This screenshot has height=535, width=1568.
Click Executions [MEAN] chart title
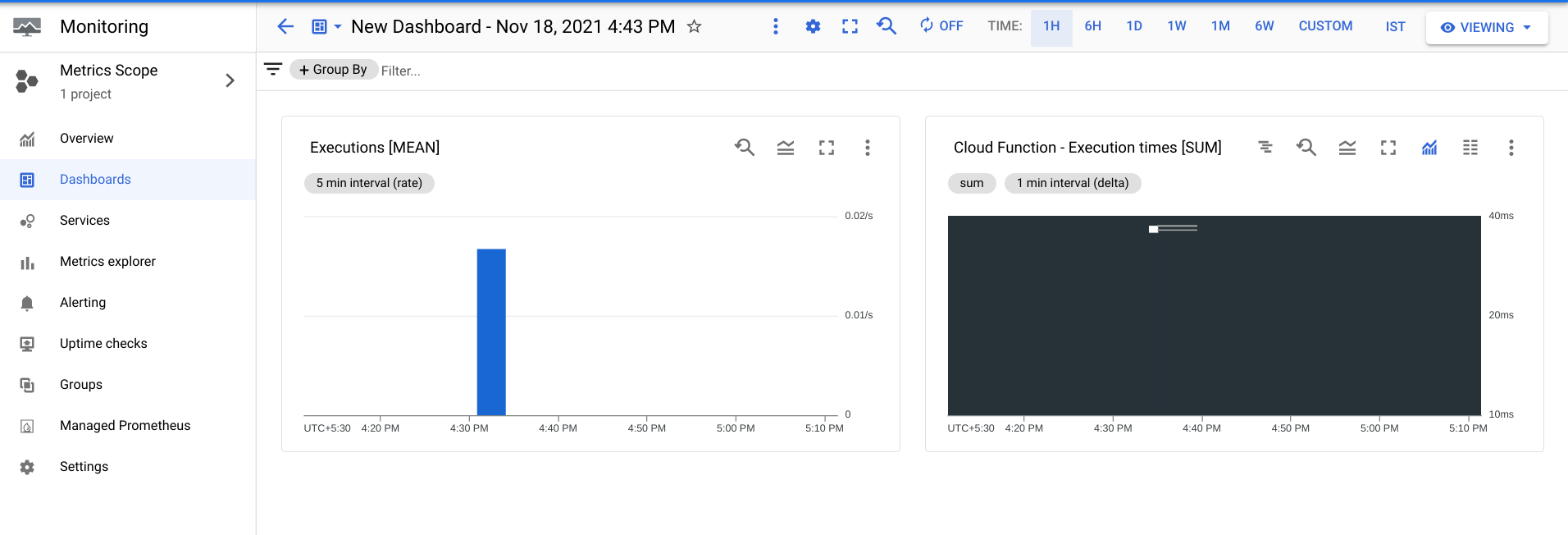click(375, 148)
